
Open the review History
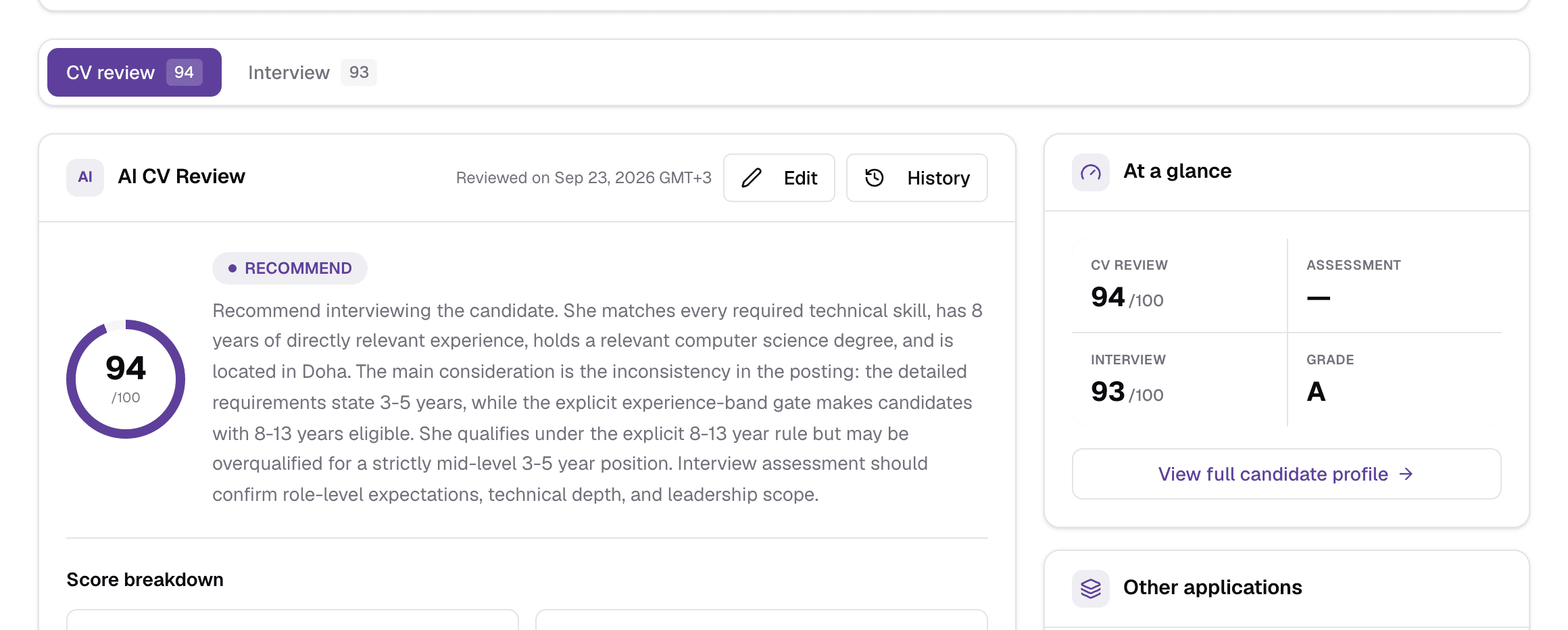click(x=917, y=178)
